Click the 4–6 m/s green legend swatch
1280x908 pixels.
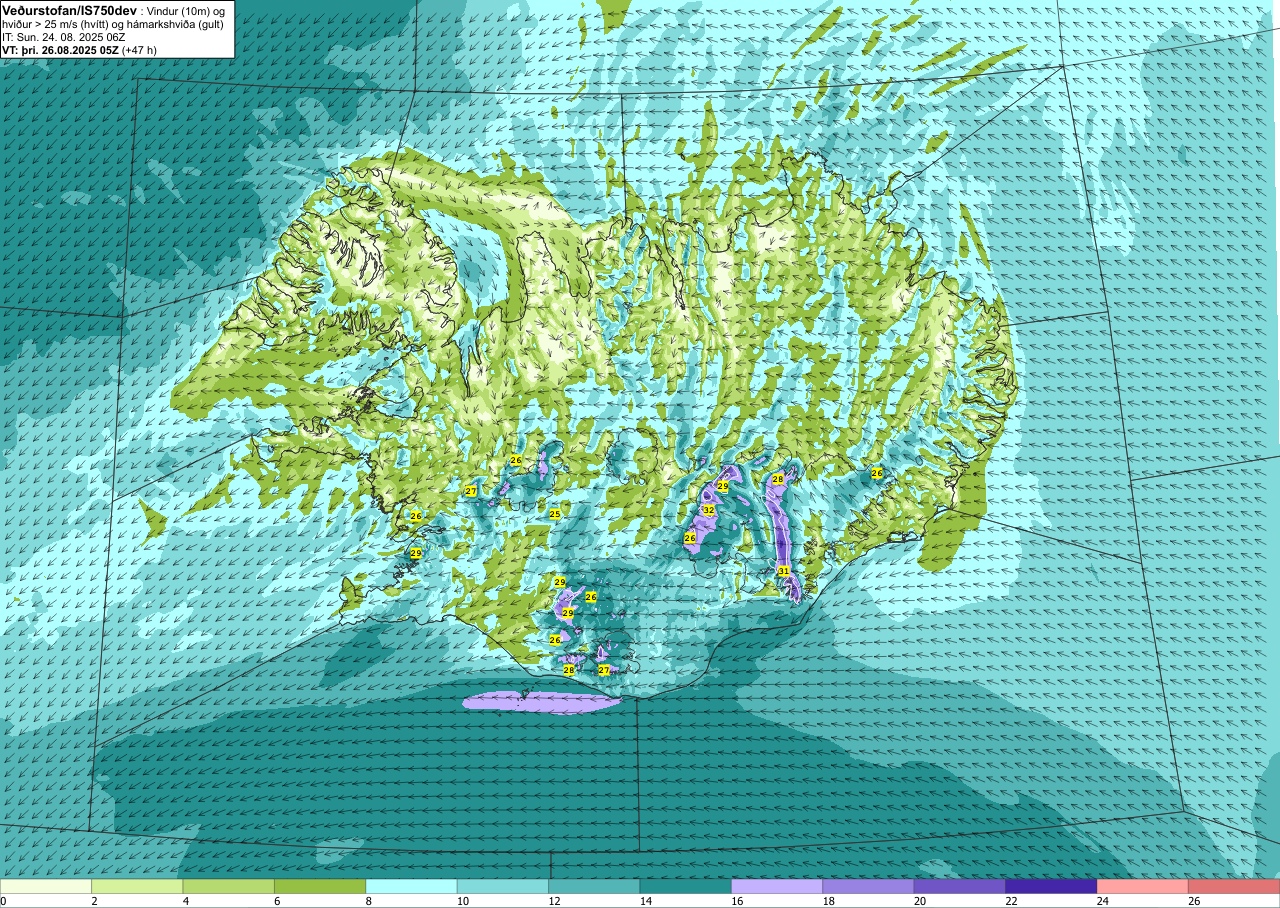pyautogui.click(x=228, y=886)
